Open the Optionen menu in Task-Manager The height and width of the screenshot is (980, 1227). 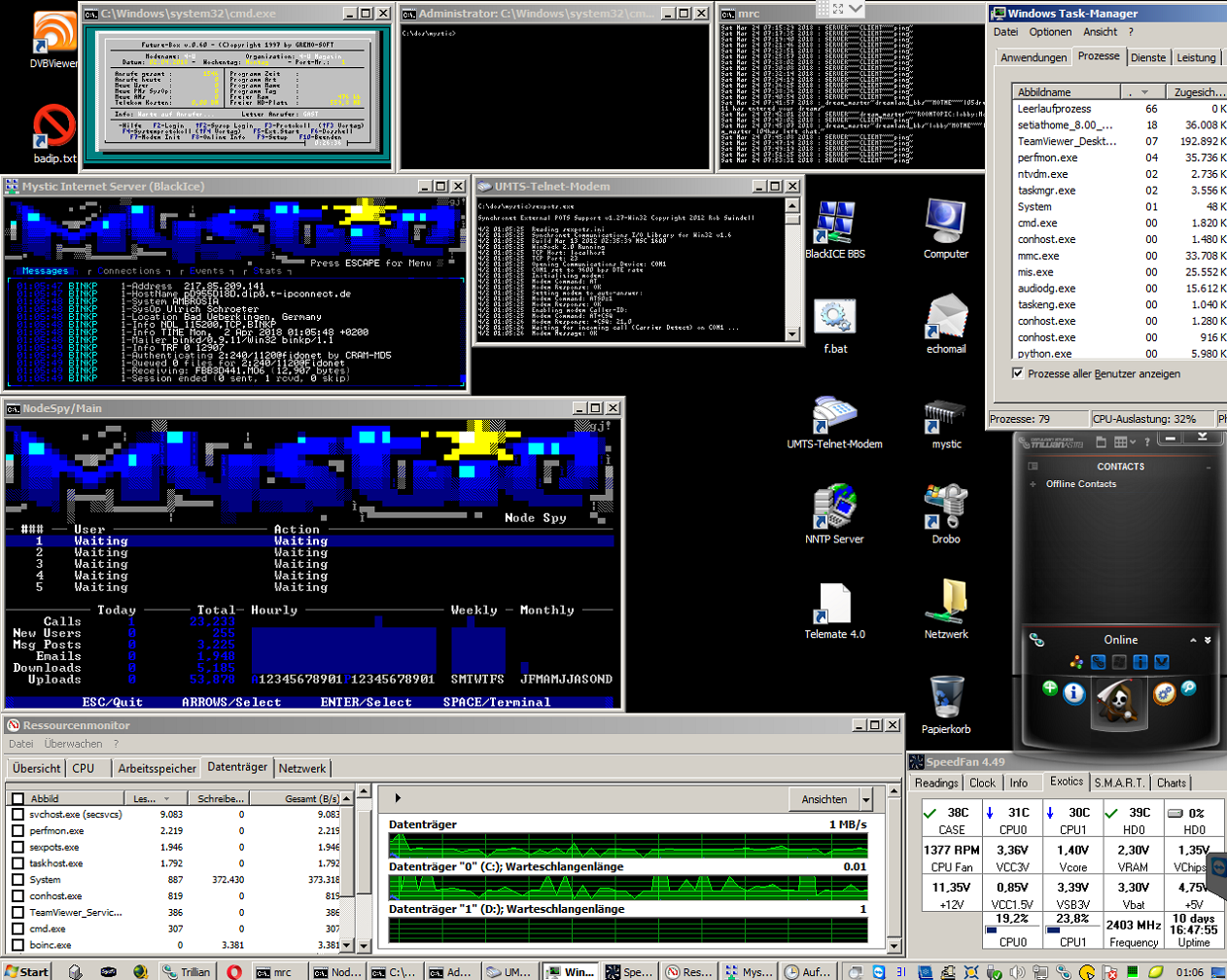pos(1050,32)
